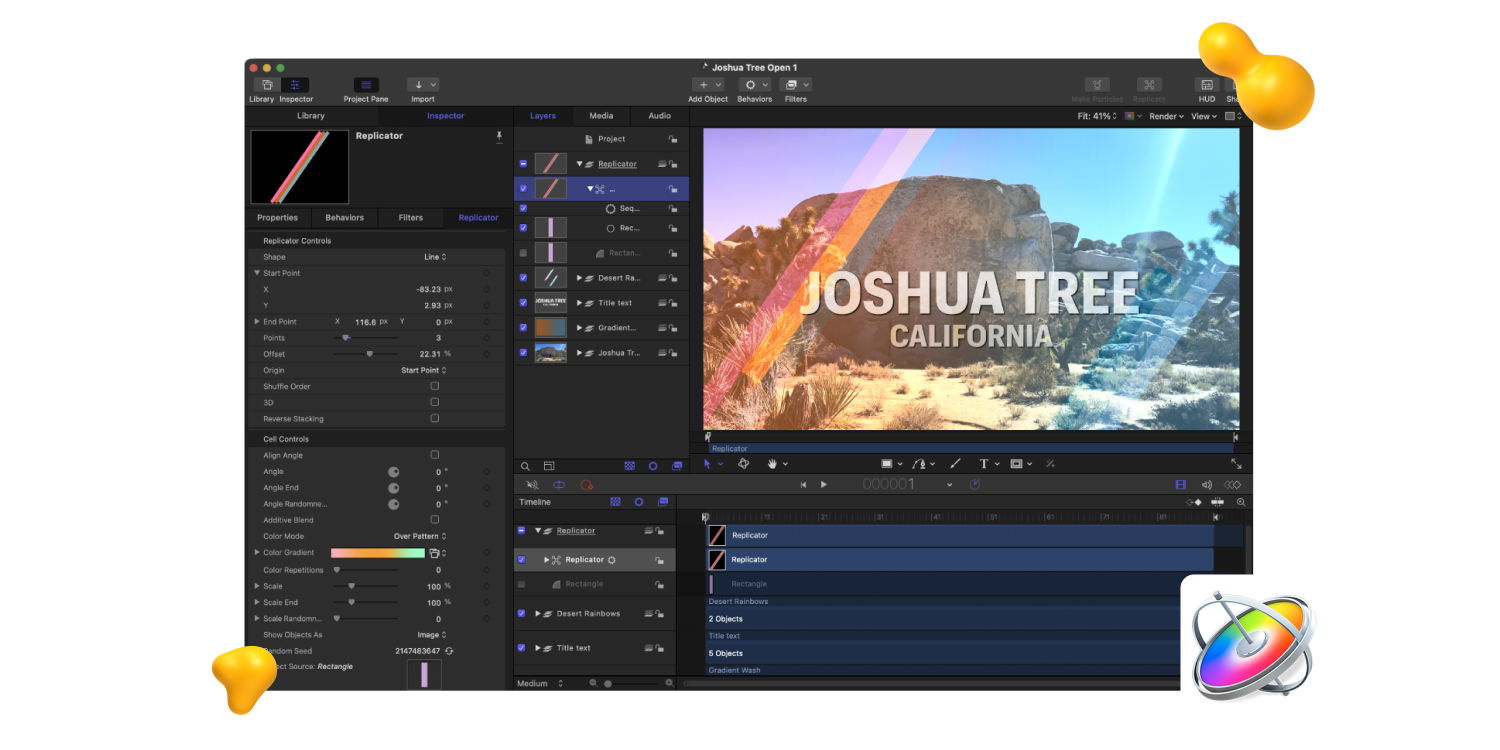Open the Origin dropdown set to Start Point

tap(424, 370)
